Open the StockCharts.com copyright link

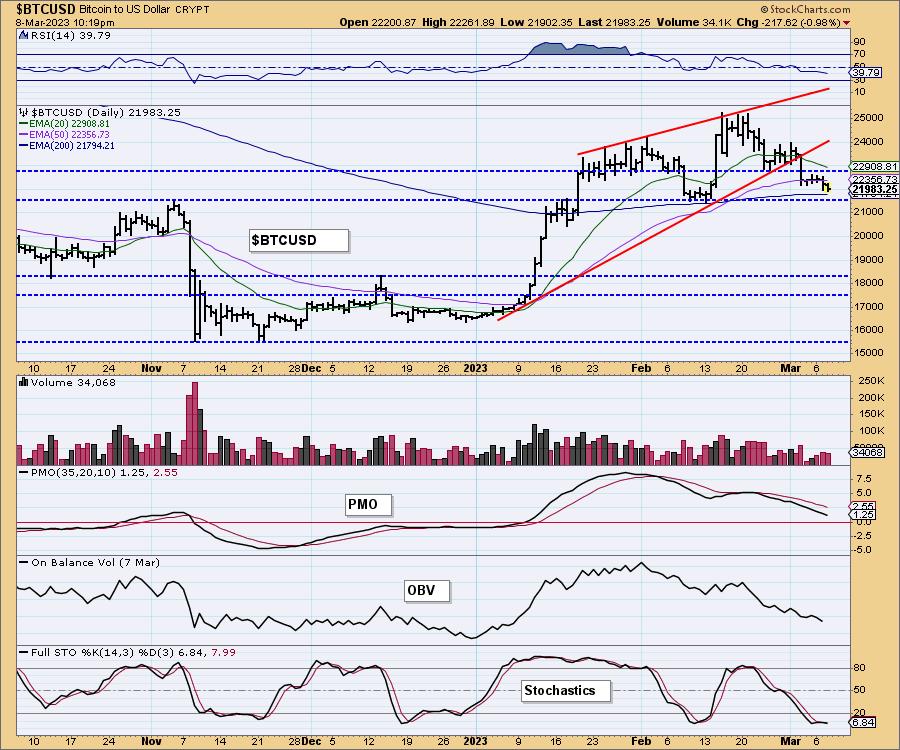806,9
